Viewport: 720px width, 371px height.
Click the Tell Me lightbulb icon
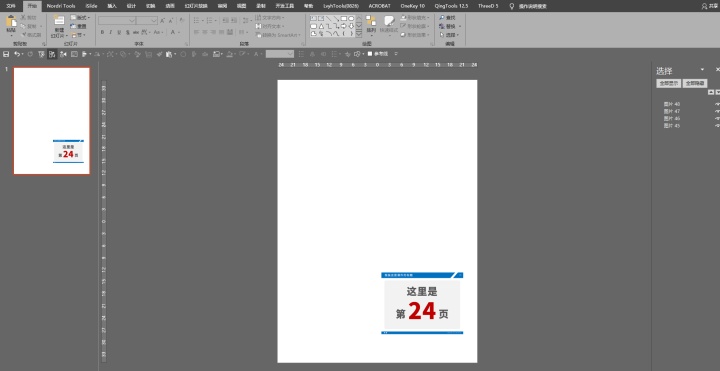512,6
